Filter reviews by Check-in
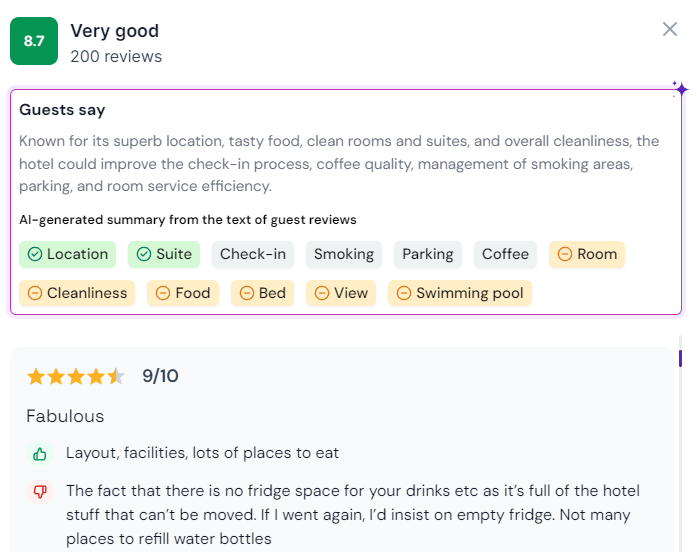The height and width of the screenshot is (552, 697). (253, 254)
